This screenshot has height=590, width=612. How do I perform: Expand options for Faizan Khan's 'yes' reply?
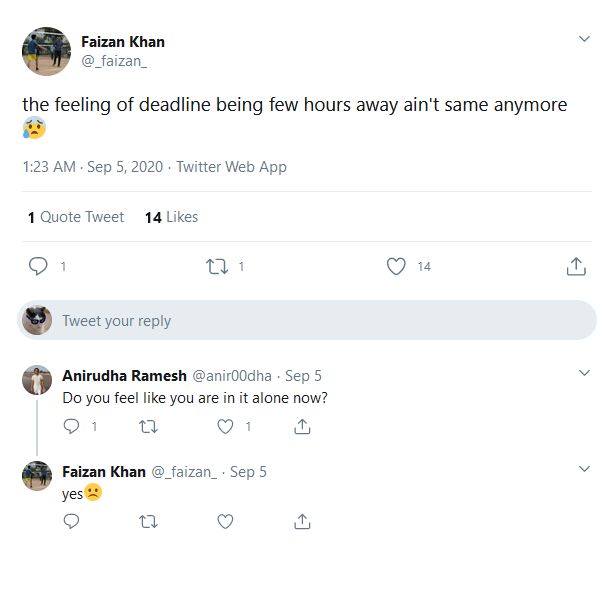(585, 468)
